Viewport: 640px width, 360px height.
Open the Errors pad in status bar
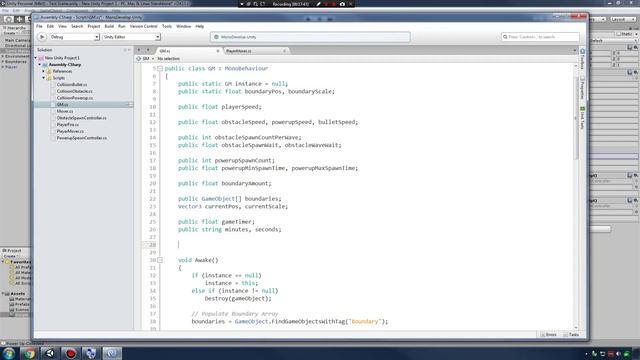(x=549, y=335)
